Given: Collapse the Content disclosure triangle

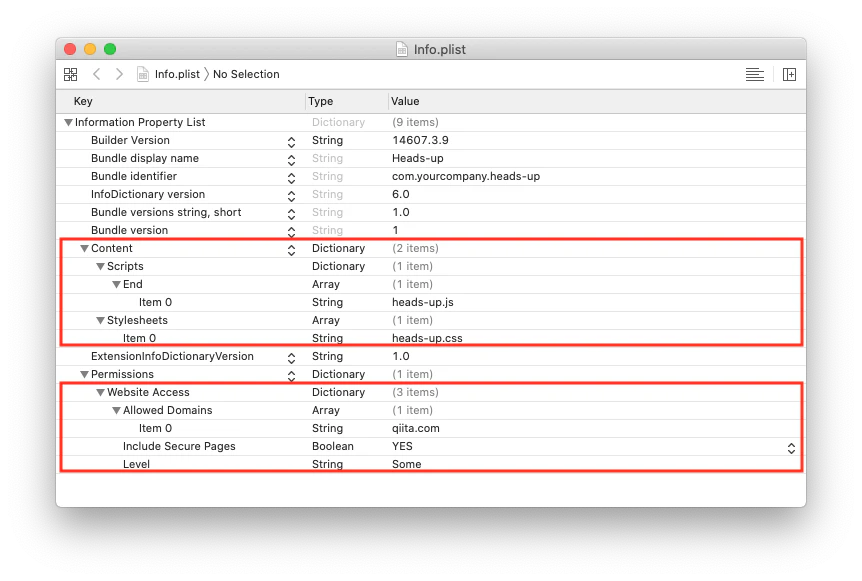Looking at the screenshot, I should [x=84, y=248].
